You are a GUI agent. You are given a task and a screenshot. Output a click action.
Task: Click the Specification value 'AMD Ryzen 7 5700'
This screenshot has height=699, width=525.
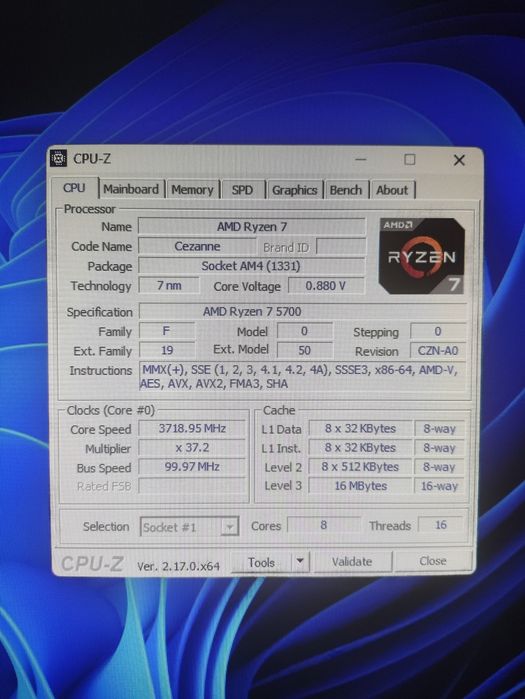pyautogui.click(x=303, y=311)
